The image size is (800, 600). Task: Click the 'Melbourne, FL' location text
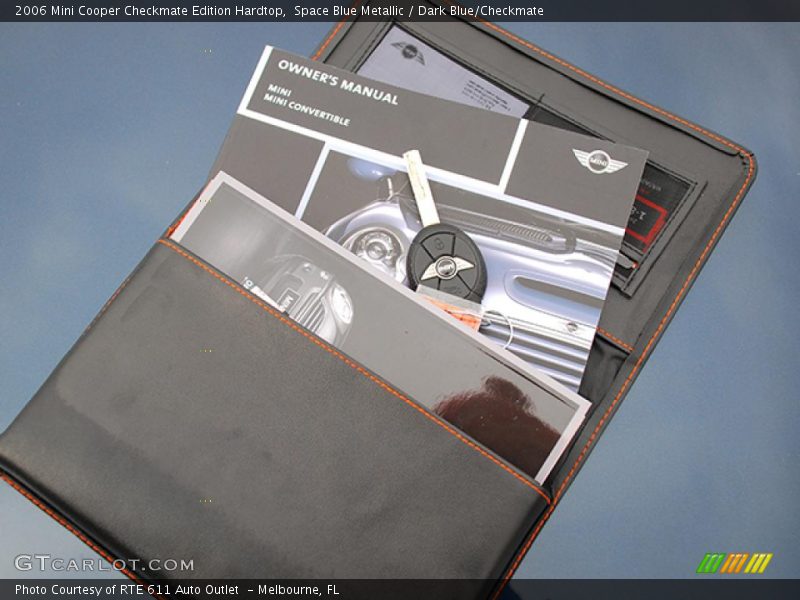point(298,590)
